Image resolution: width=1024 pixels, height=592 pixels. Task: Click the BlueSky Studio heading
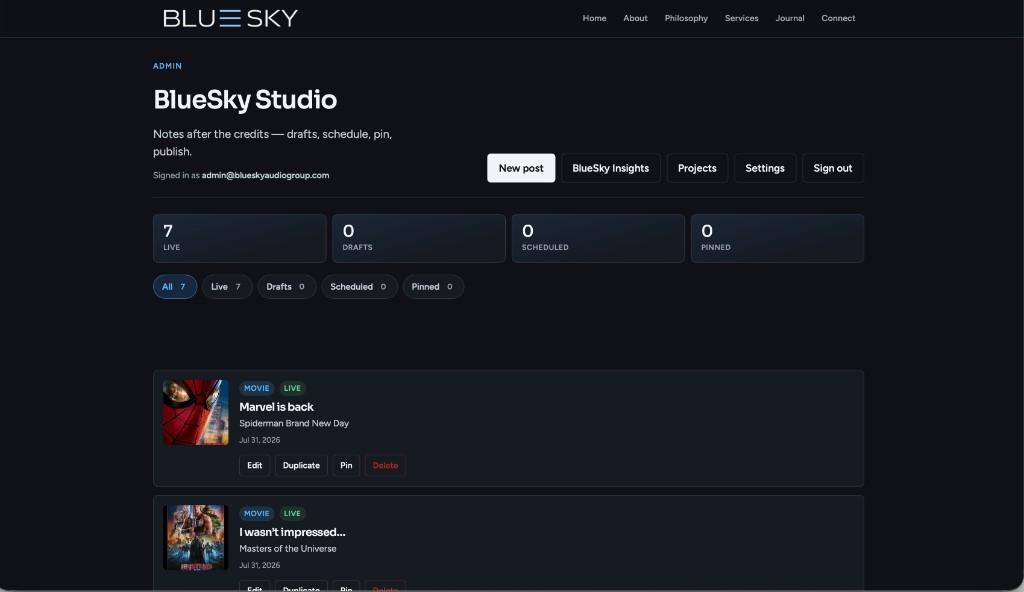pyautogui.click(x=245, y=100)
